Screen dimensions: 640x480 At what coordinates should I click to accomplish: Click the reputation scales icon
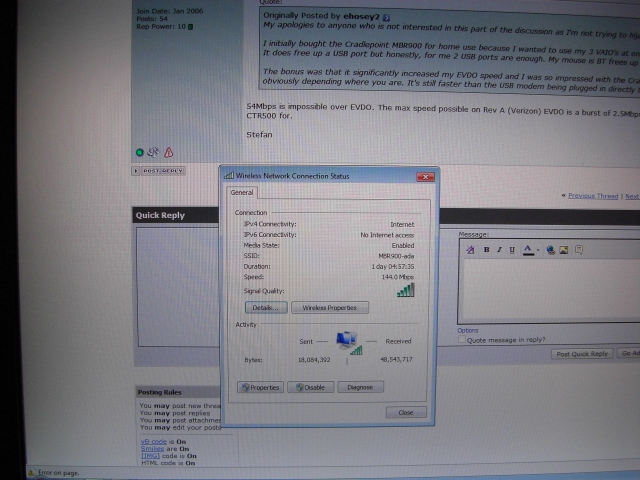tap(153, 153)
